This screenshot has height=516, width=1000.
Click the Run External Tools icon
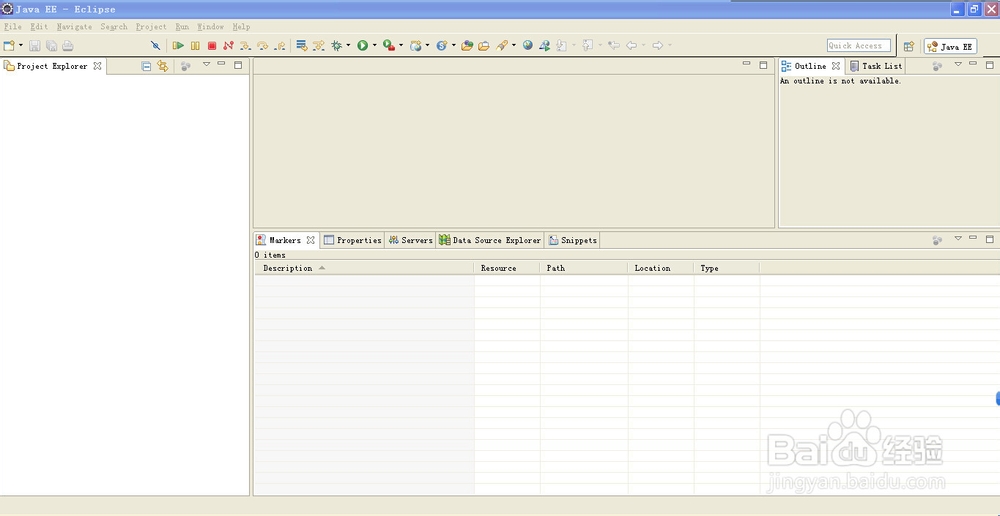[388, 45]
